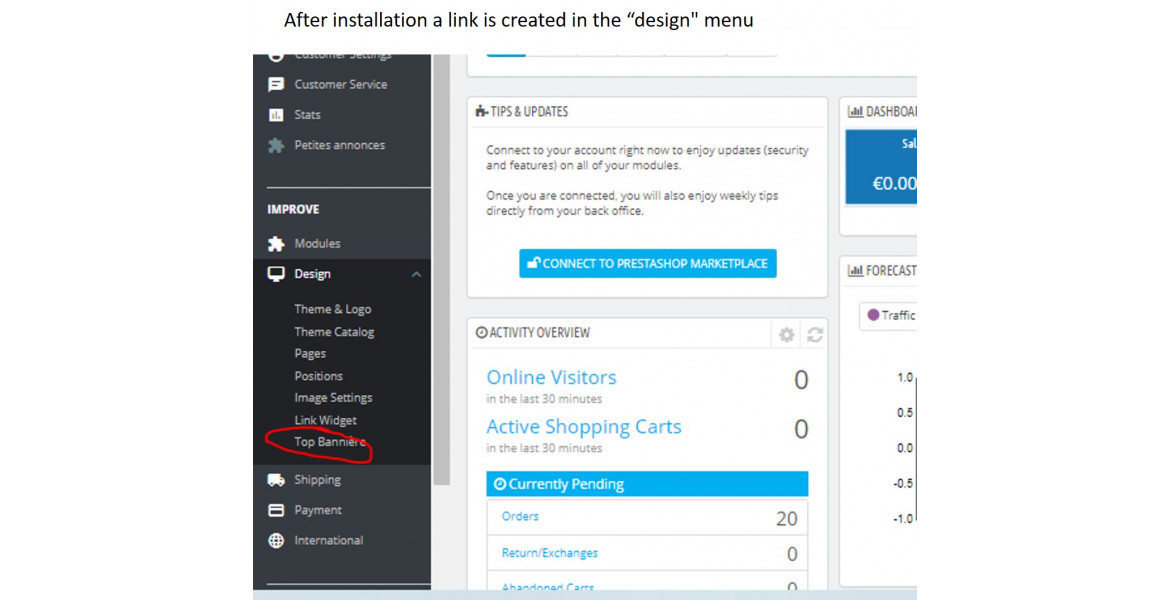Viewport: 1170px width, 600px height.
Task: Open the Online Visitors link
Action: [x=551, y=378]
